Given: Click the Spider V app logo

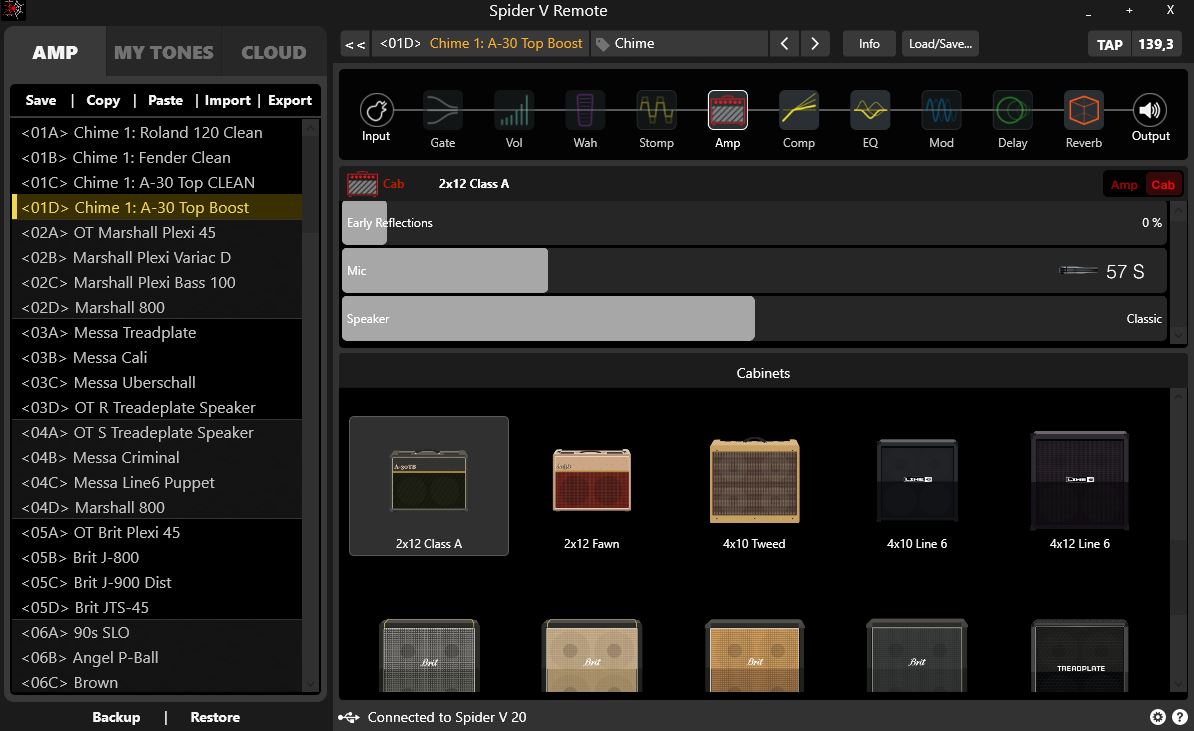Looking at the screenshot, I should point(13,10).
